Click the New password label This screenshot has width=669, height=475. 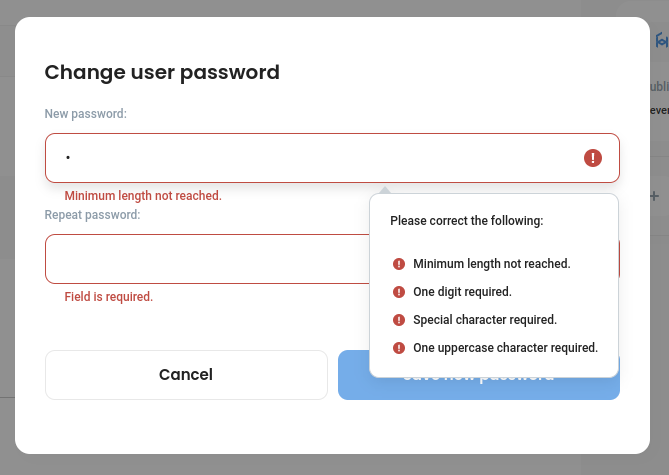(86, 114)
